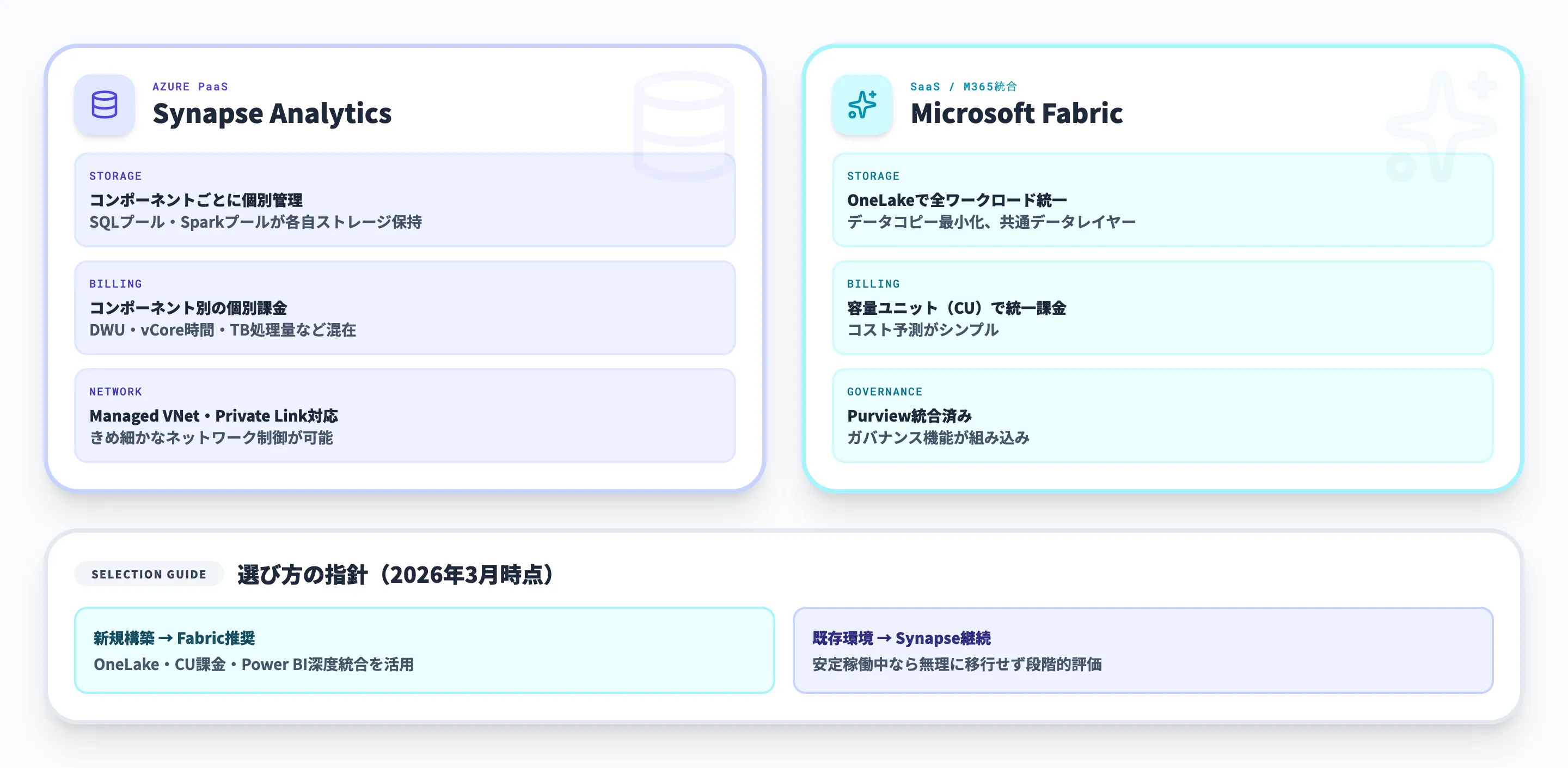
Task: Click the text コスト予測がシンプル
Action: pos(923,330)
